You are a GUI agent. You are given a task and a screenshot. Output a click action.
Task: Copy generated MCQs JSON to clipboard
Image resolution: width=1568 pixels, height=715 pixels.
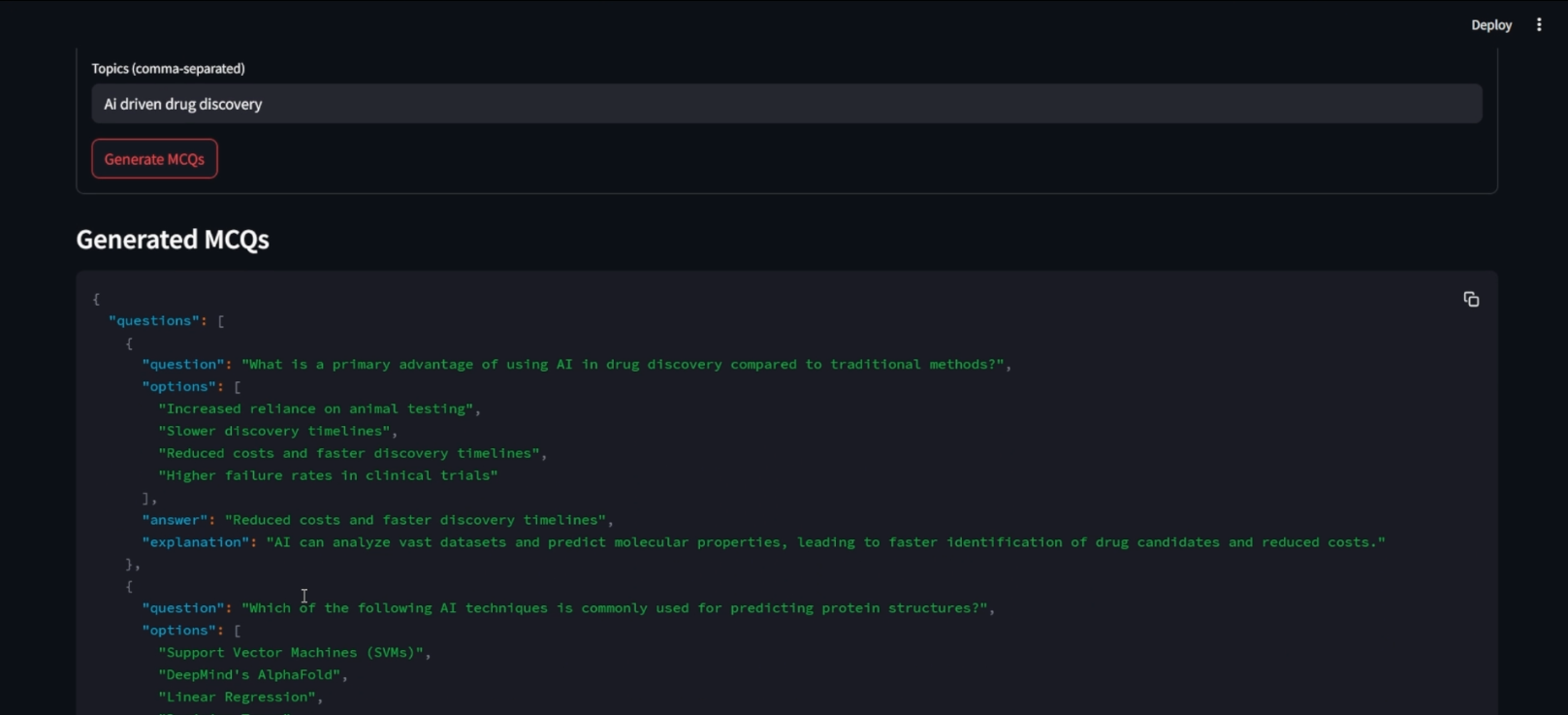click(1471, 299)
